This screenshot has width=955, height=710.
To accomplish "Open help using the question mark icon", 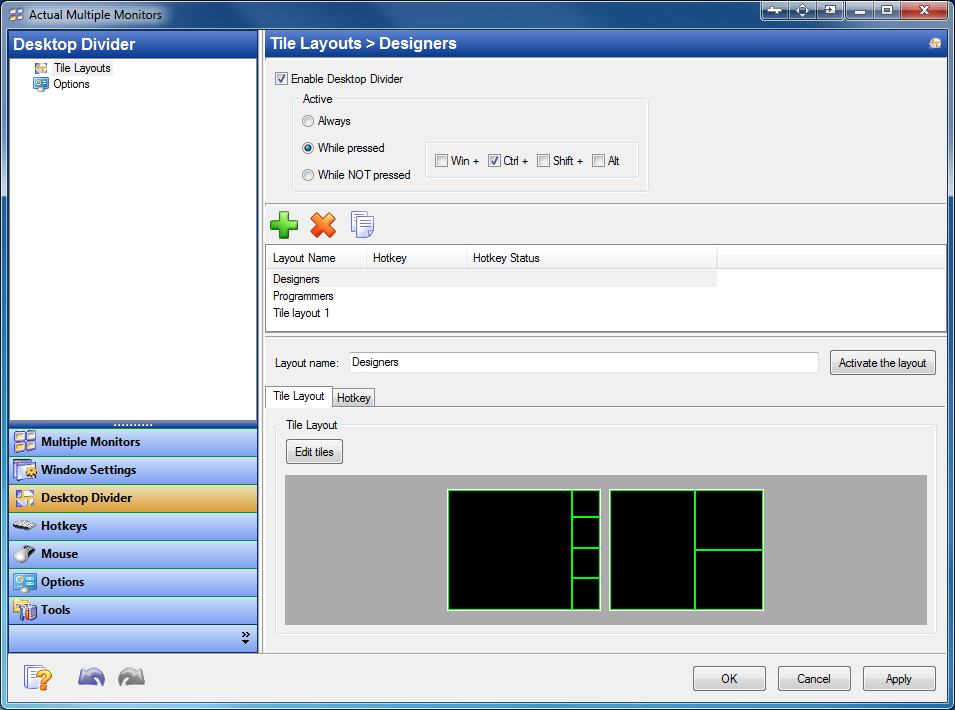I will 38,677.
